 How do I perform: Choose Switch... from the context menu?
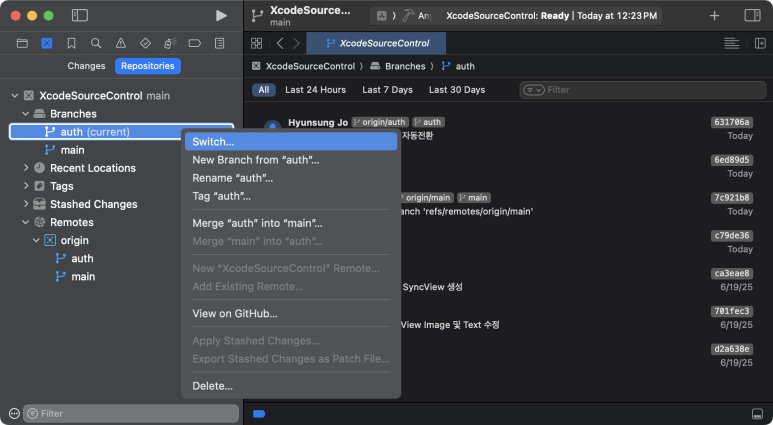291,142
